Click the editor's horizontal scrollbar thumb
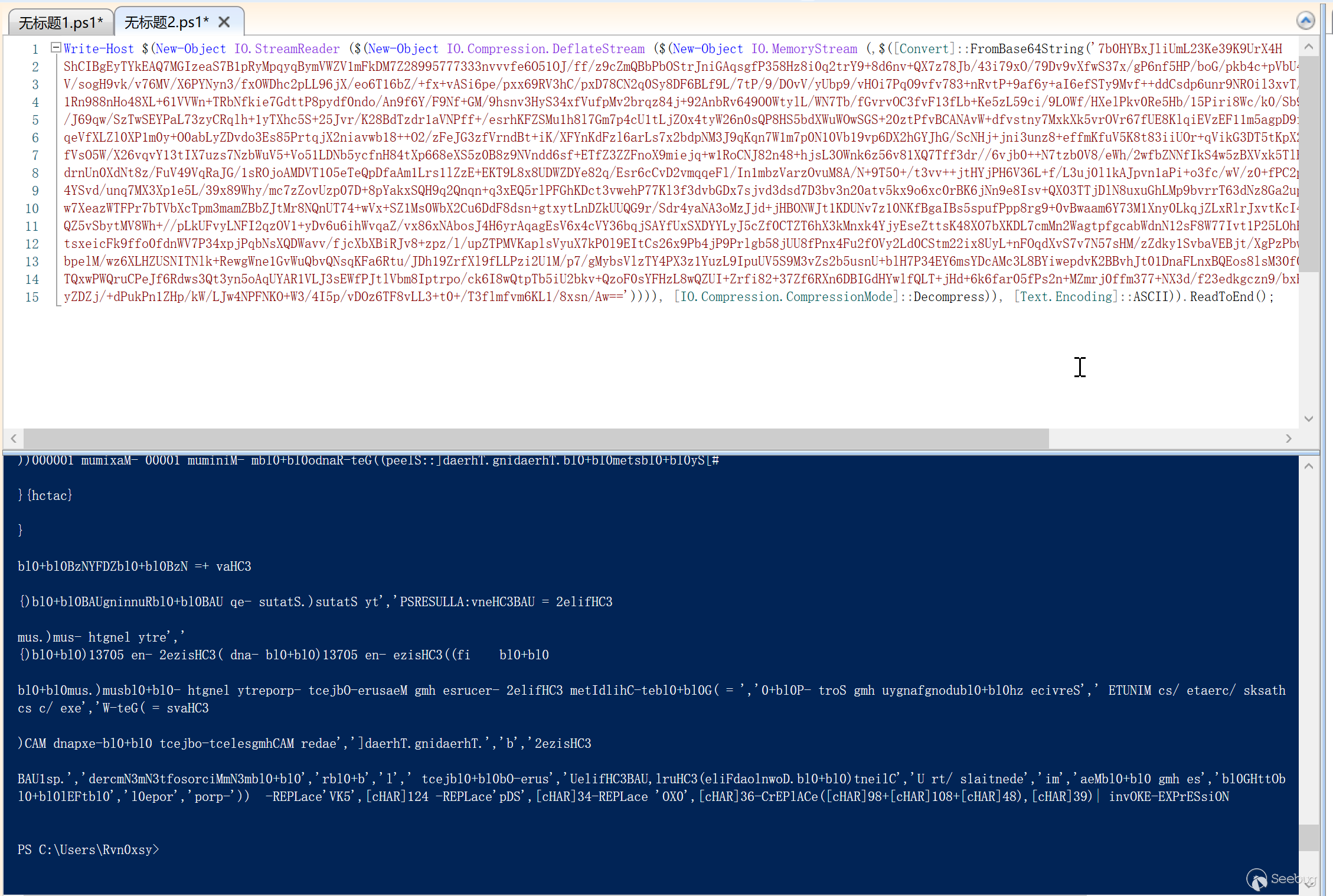 coord(535,439)
